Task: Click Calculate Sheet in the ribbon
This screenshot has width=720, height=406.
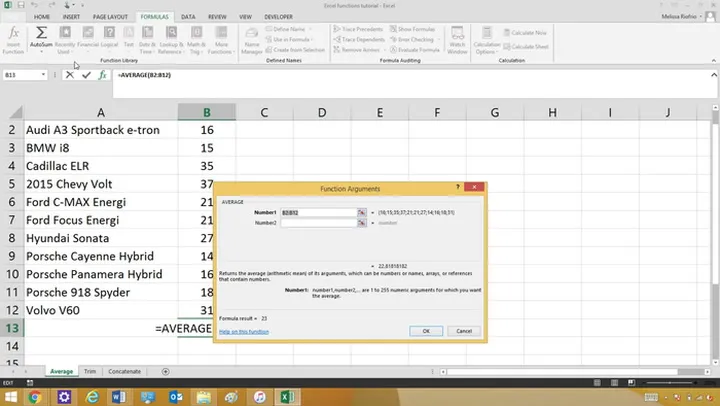Action: pyautogui.click(x=526, y=46)
